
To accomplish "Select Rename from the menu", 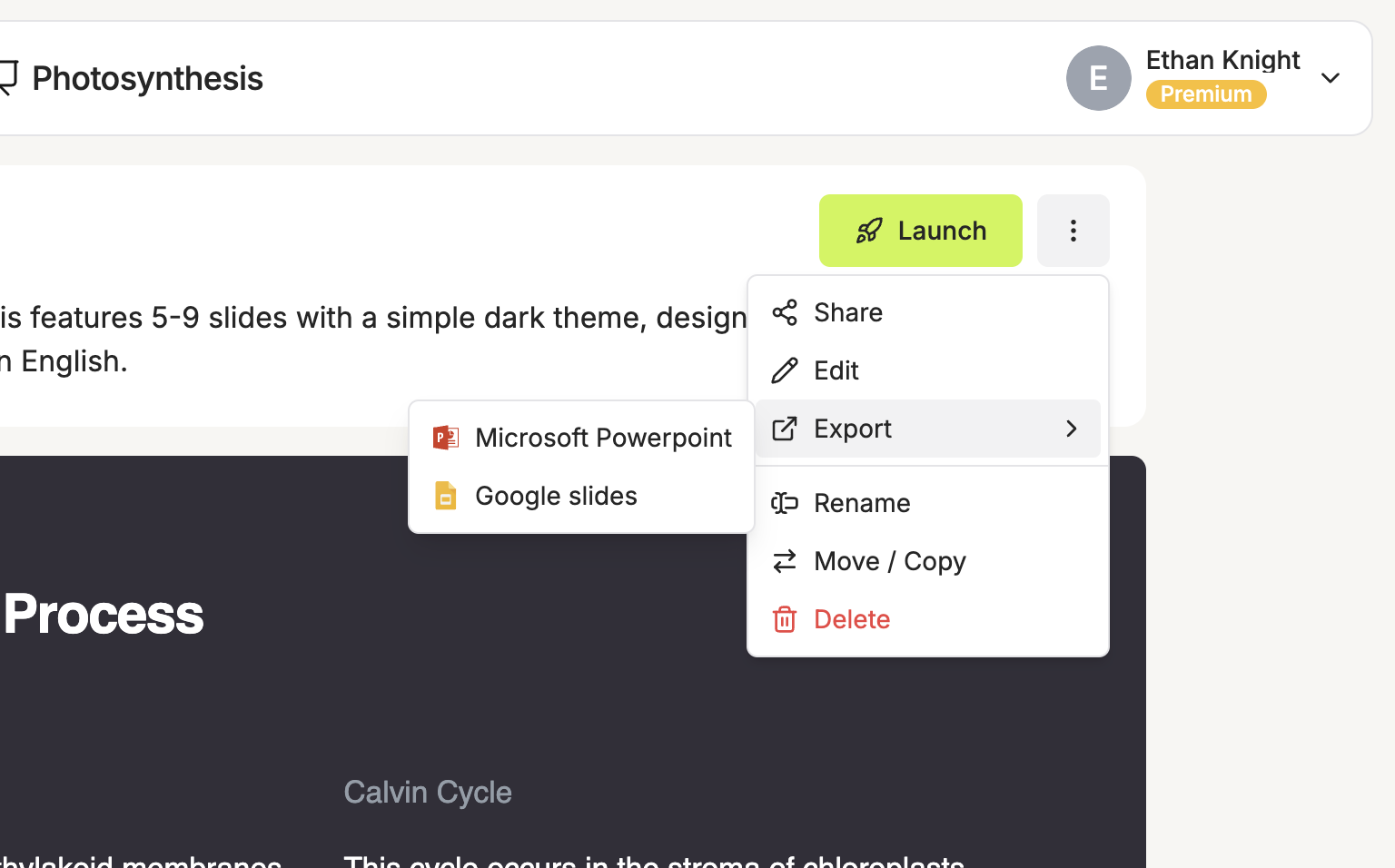I will tap(928, 503).
